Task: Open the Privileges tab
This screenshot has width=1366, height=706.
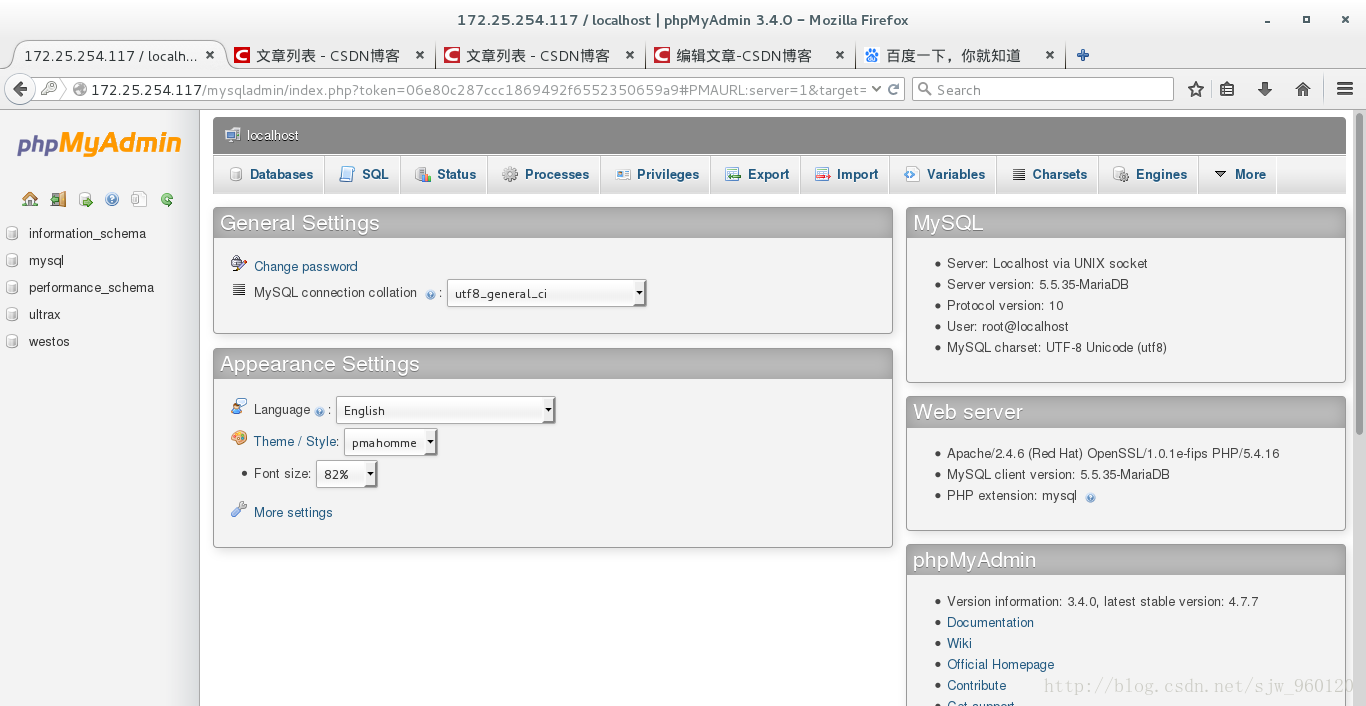Action: coord(656,174)
